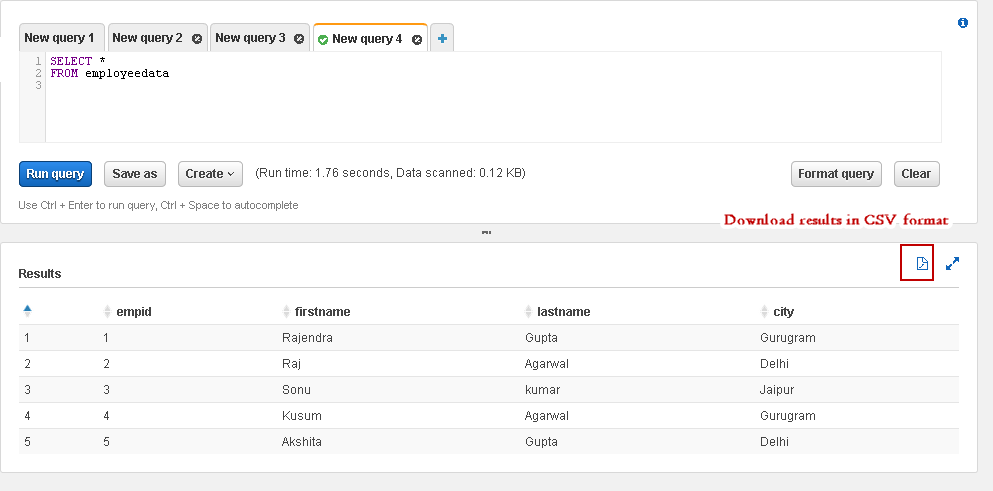Click the Save as button
Screen dimensions: 993x491
click(135, 174)
